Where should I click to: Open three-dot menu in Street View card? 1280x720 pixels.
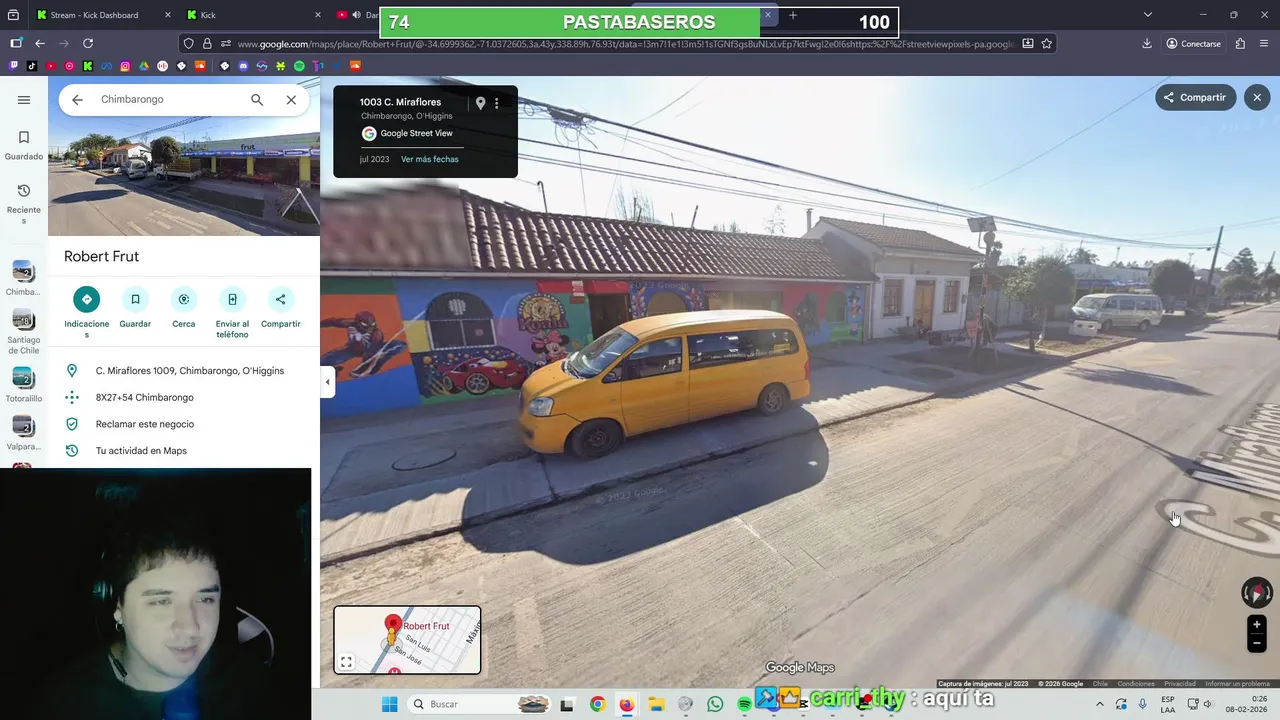496,103
